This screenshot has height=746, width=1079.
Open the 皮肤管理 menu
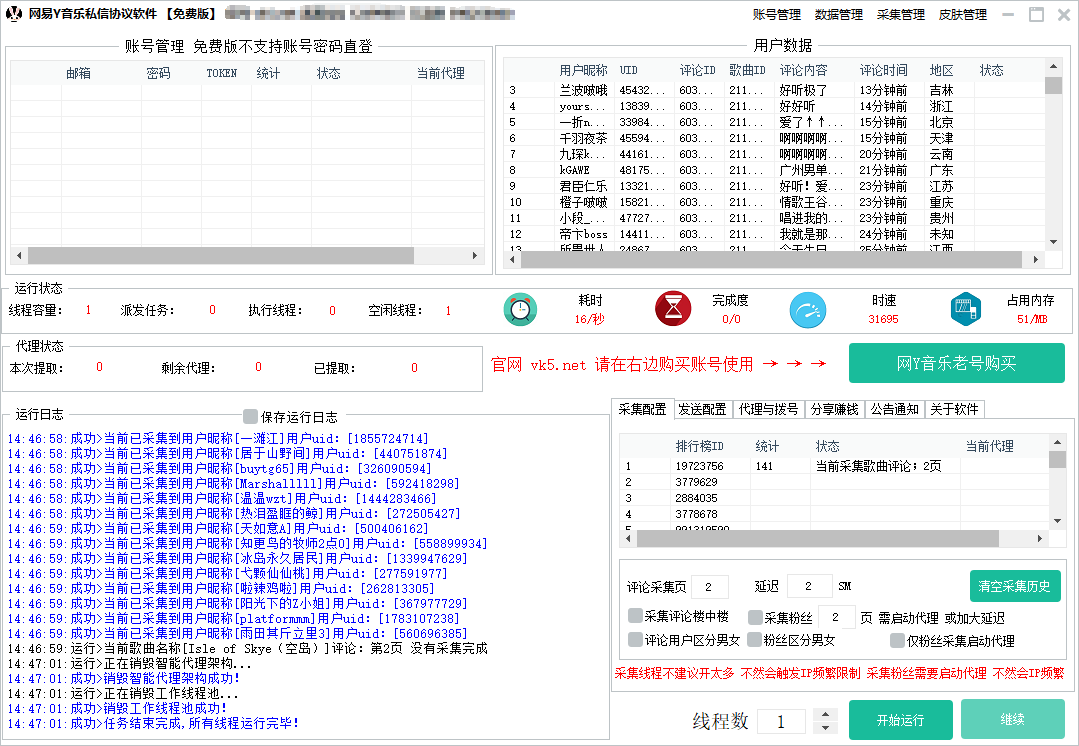pyautogui.click(x=963, y=14)
